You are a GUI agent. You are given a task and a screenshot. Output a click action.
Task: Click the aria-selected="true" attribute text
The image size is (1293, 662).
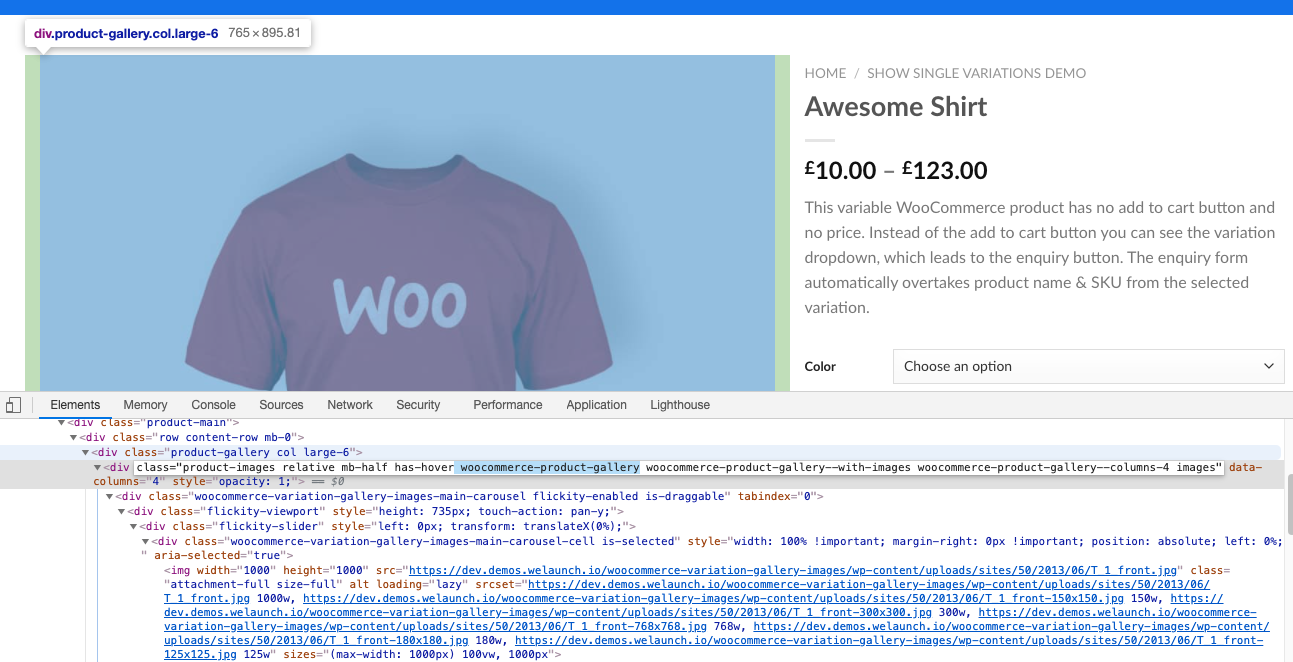[220, 555]
